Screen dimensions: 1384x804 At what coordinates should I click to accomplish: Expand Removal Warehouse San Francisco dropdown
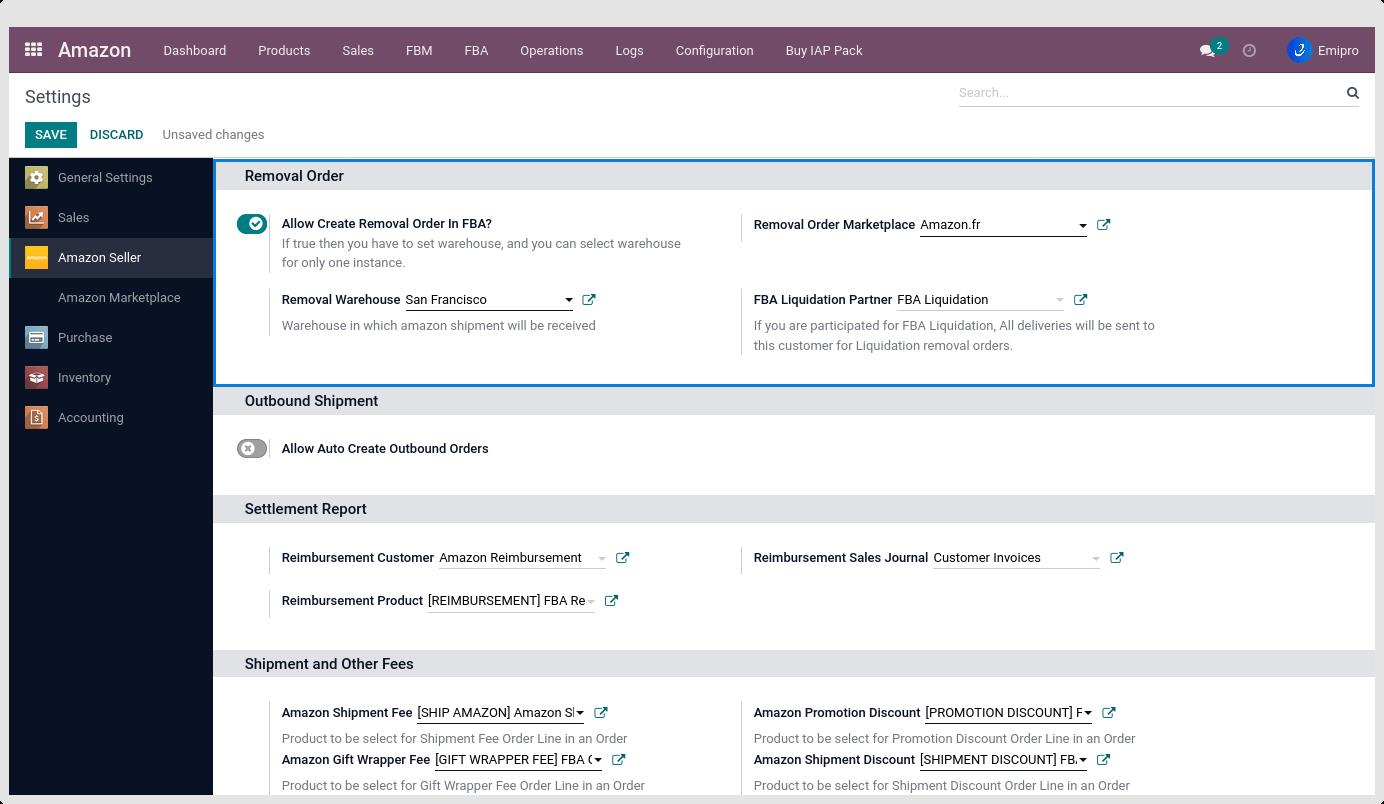[x=568, y=301]
